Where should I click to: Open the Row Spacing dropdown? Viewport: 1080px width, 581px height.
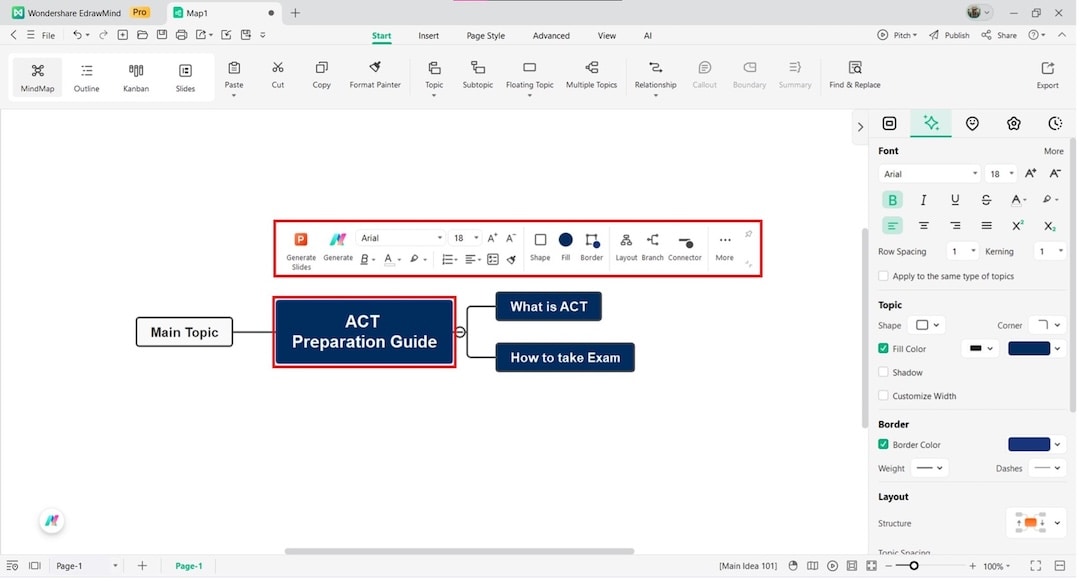[x=962, y=251]
